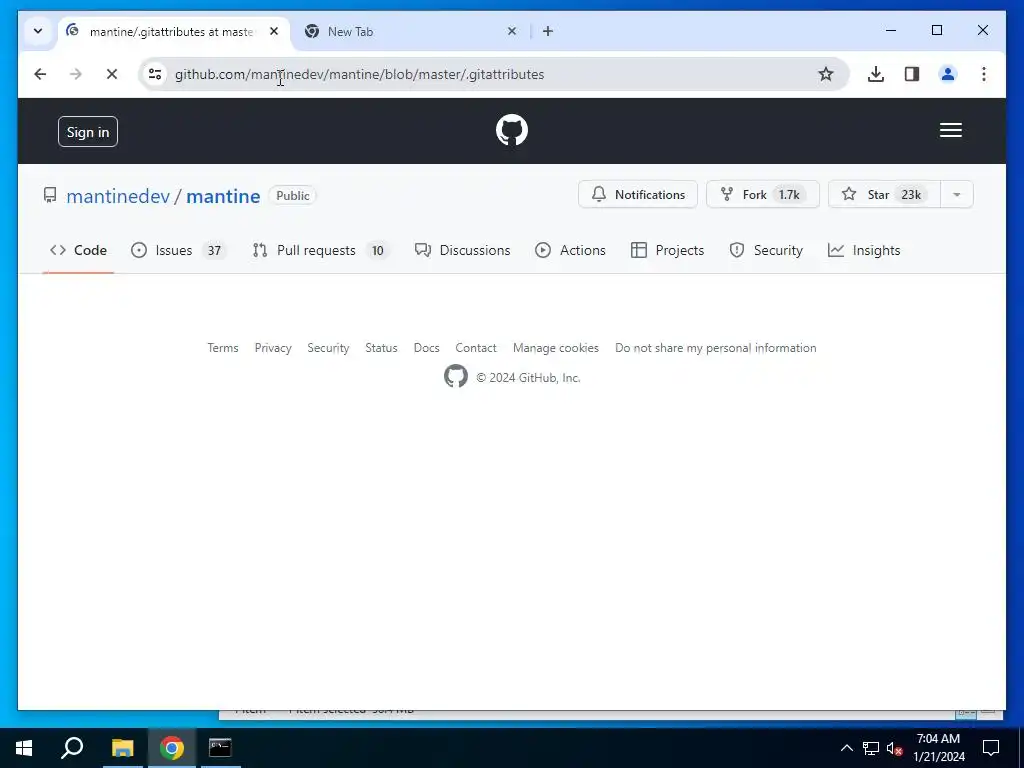
Task: Click the Contact footer link
Action: click(475, 348)
